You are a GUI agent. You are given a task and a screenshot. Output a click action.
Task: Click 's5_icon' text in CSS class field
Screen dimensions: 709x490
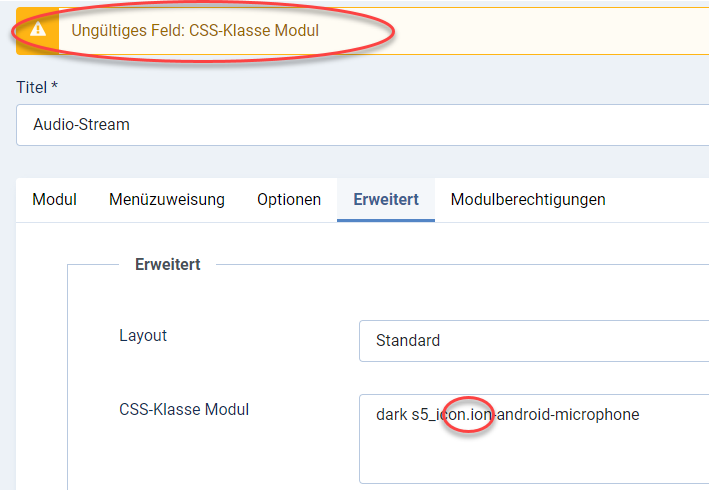[438, 414]
